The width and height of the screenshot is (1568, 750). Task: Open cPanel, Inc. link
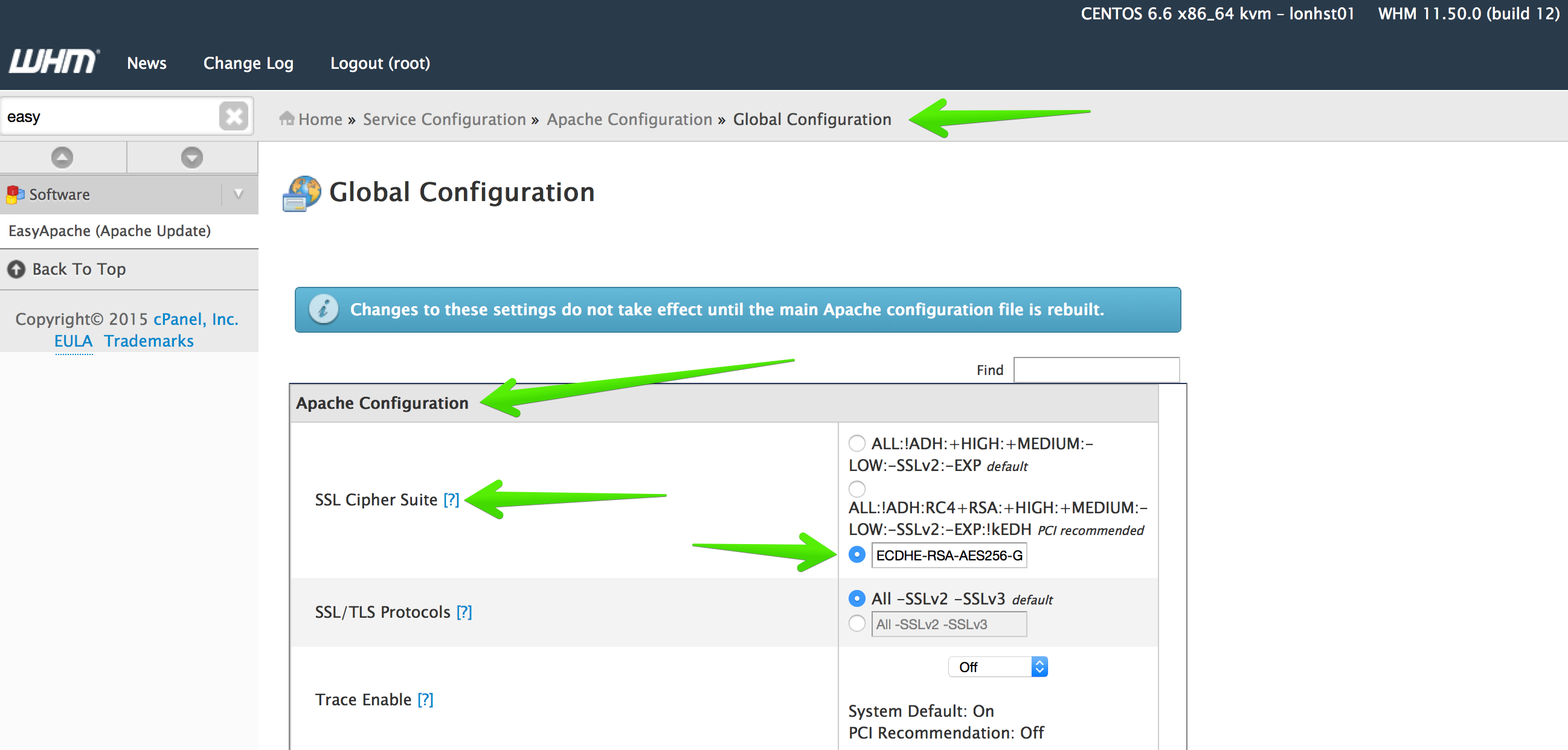tap(196, 319)
